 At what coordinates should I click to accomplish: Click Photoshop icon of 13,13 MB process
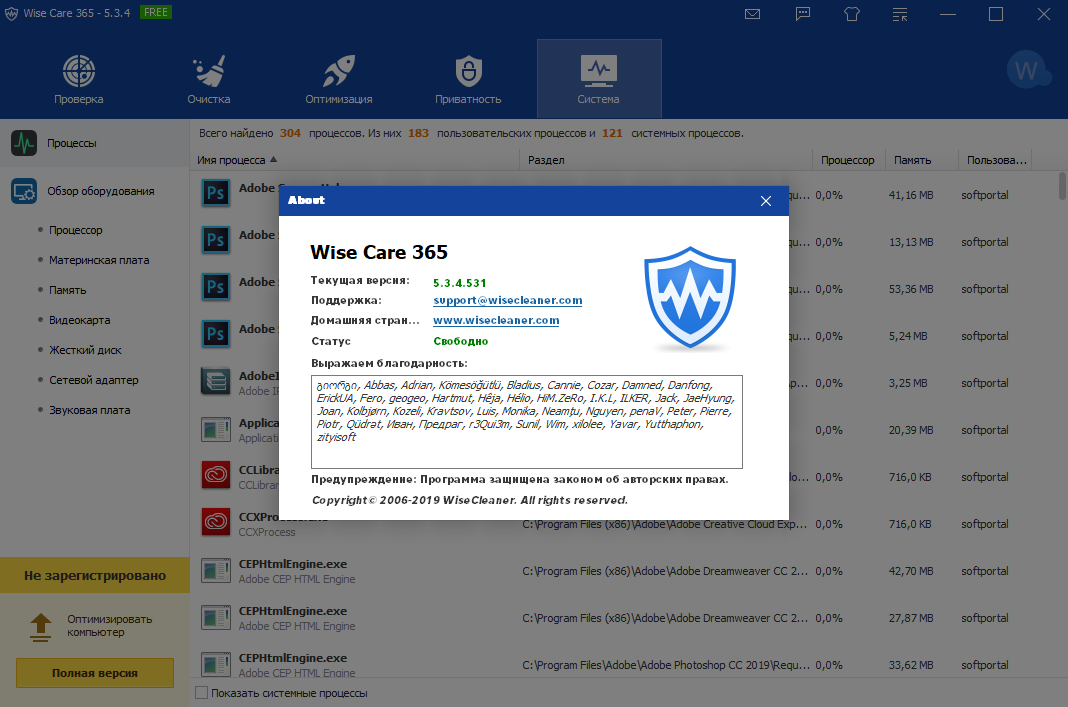pyautogui.click(x=216, y=240)
